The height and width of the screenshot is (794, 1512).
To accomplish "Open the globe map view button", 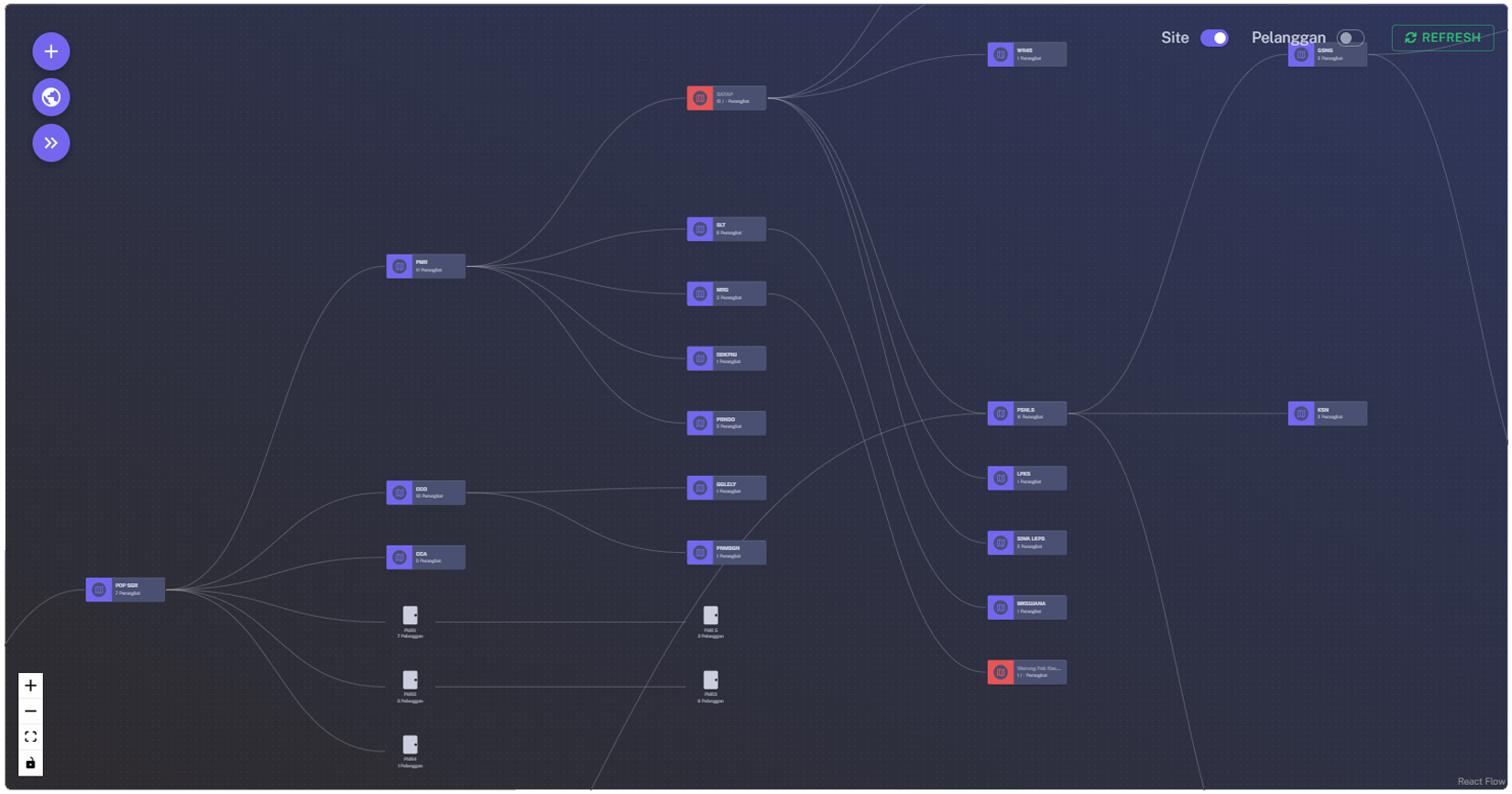I will (x=51, y=97).
